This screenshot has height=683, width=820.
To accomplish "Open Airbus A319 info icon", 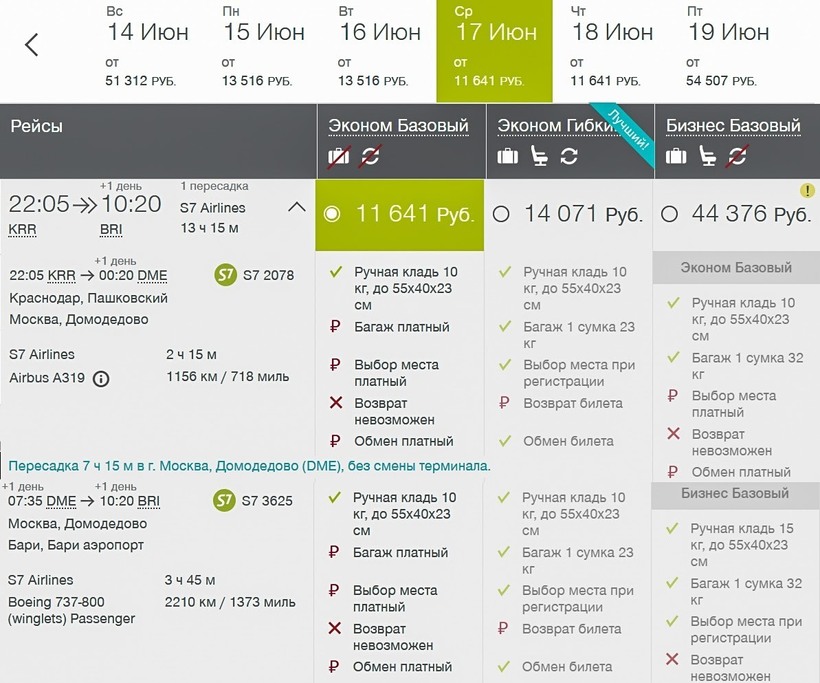I will click(101, 378).
